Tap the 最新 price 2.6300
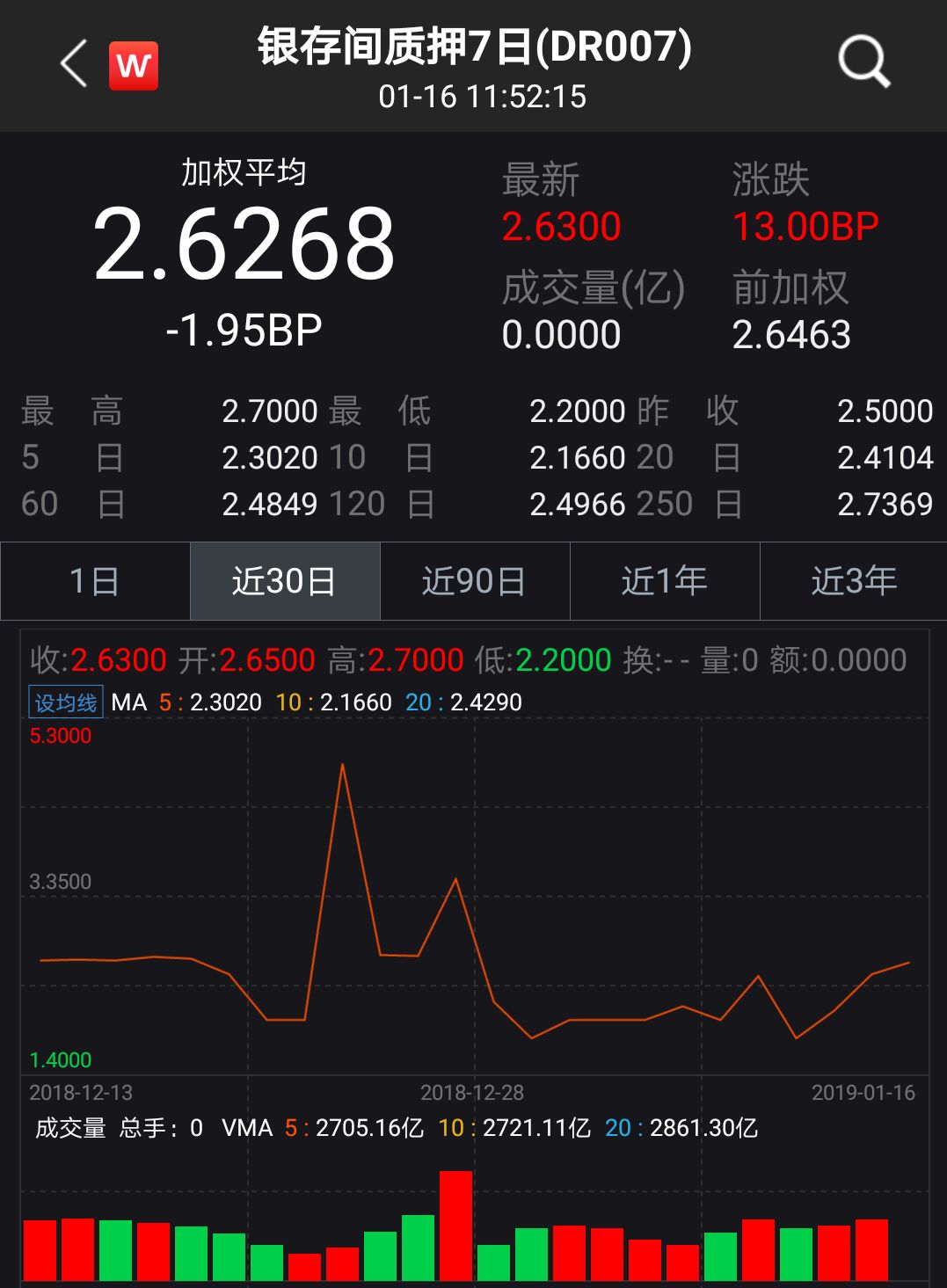Image resolution: width=947 pixels, height=1288 pixels. (x=561, y=227)
